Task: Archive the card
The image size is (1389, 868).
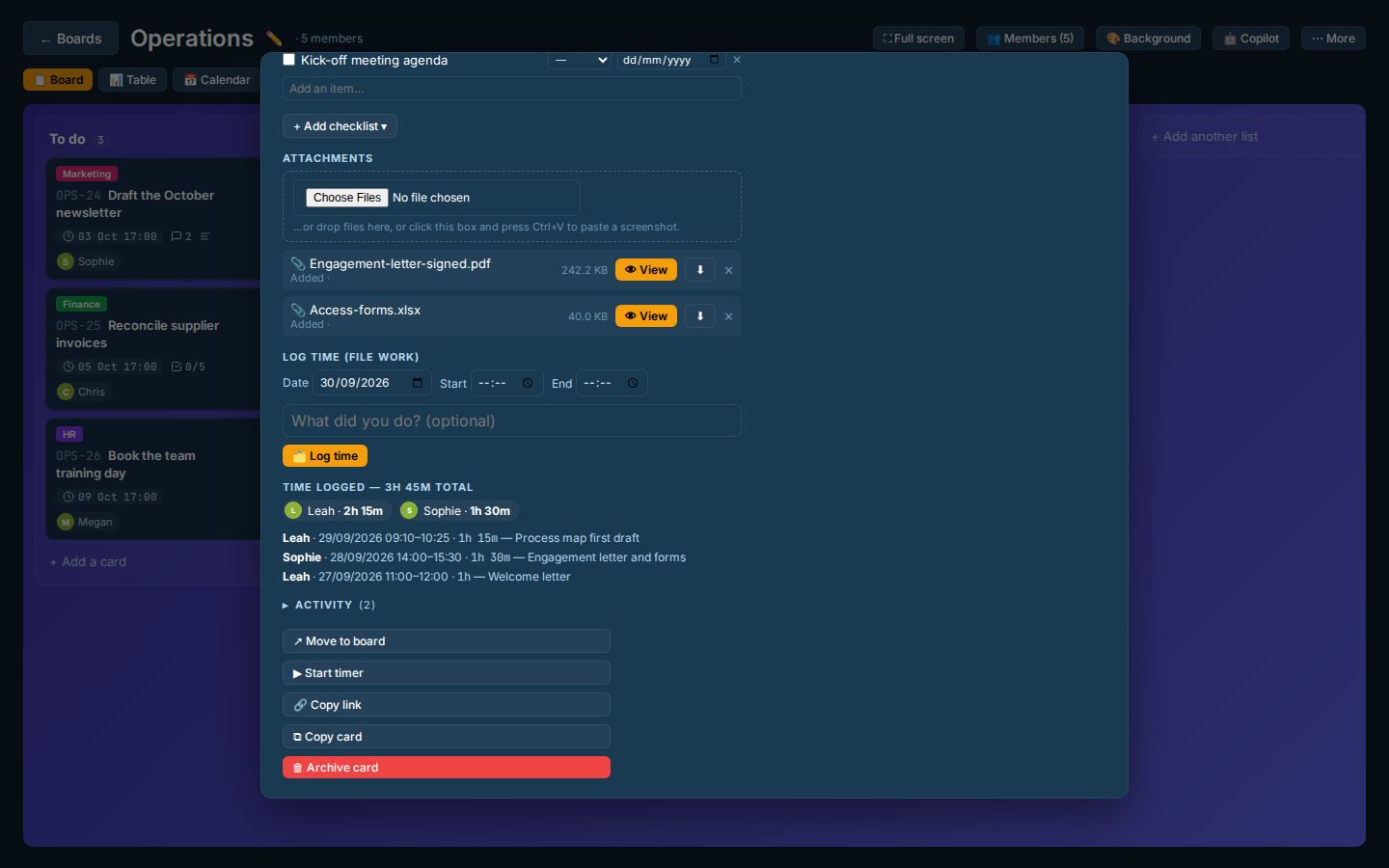Action: pos(447,768)
